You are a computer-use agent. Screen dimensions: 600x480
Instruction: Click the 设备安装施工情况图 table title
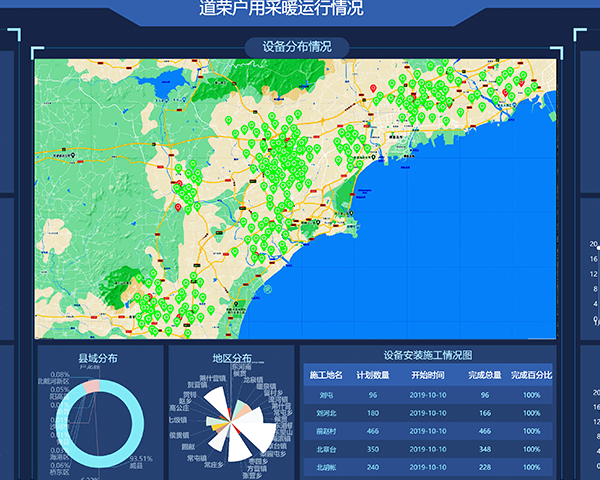click(427, 355)
